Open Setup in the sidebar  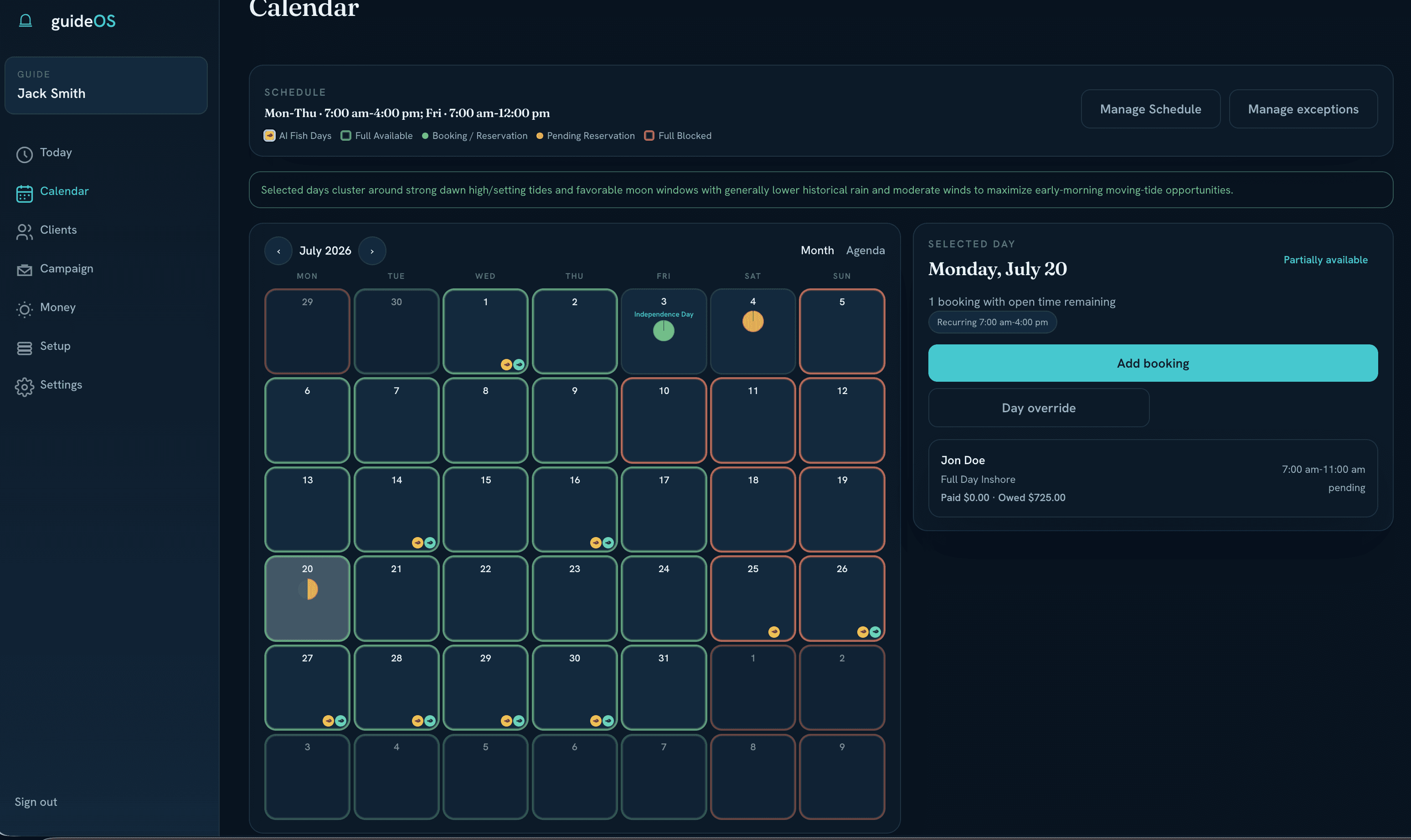tap(55, 346)
